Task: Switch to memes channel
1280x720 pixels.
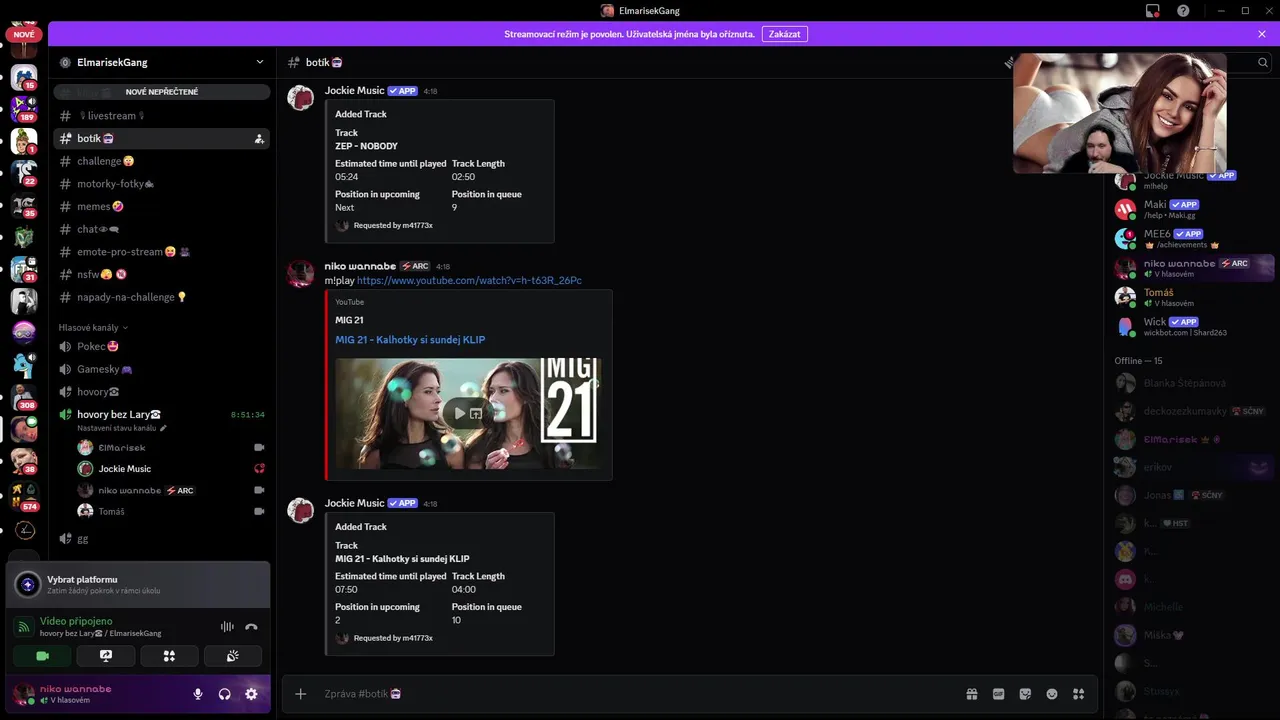Action: (162, 207)
